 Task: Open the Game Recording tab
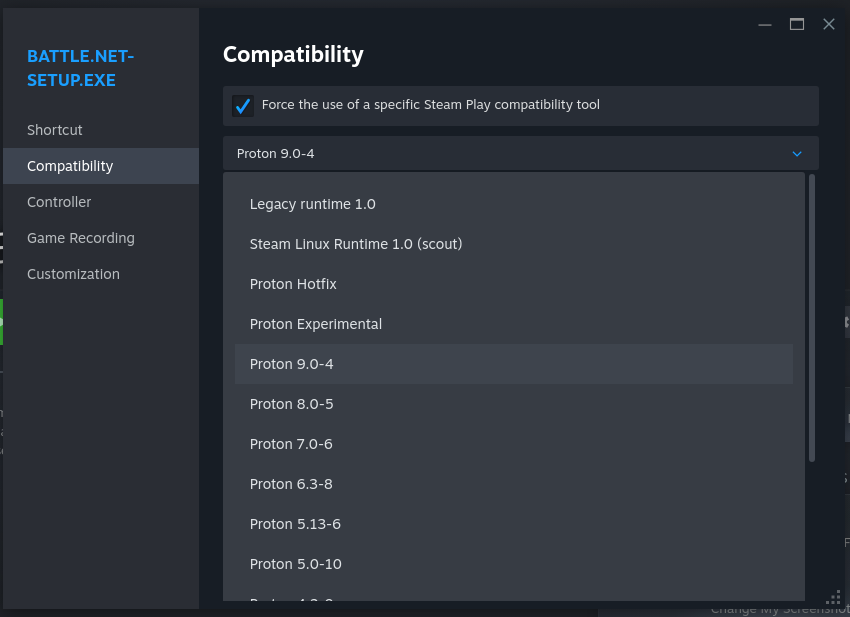tap(81, 238)
